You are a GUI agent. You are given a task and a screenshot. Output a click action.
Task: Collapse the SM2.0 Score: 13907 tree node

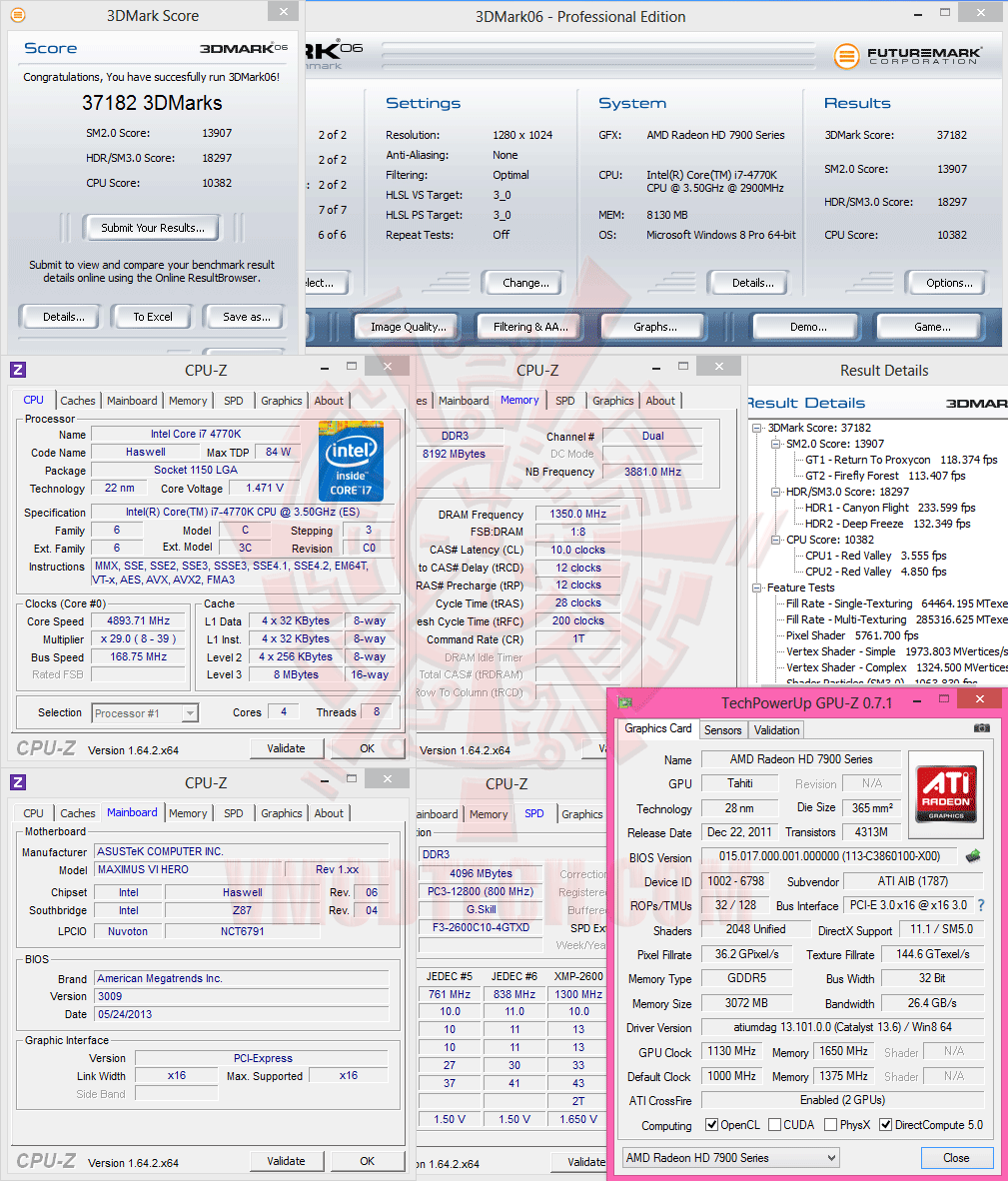(775, 444)
